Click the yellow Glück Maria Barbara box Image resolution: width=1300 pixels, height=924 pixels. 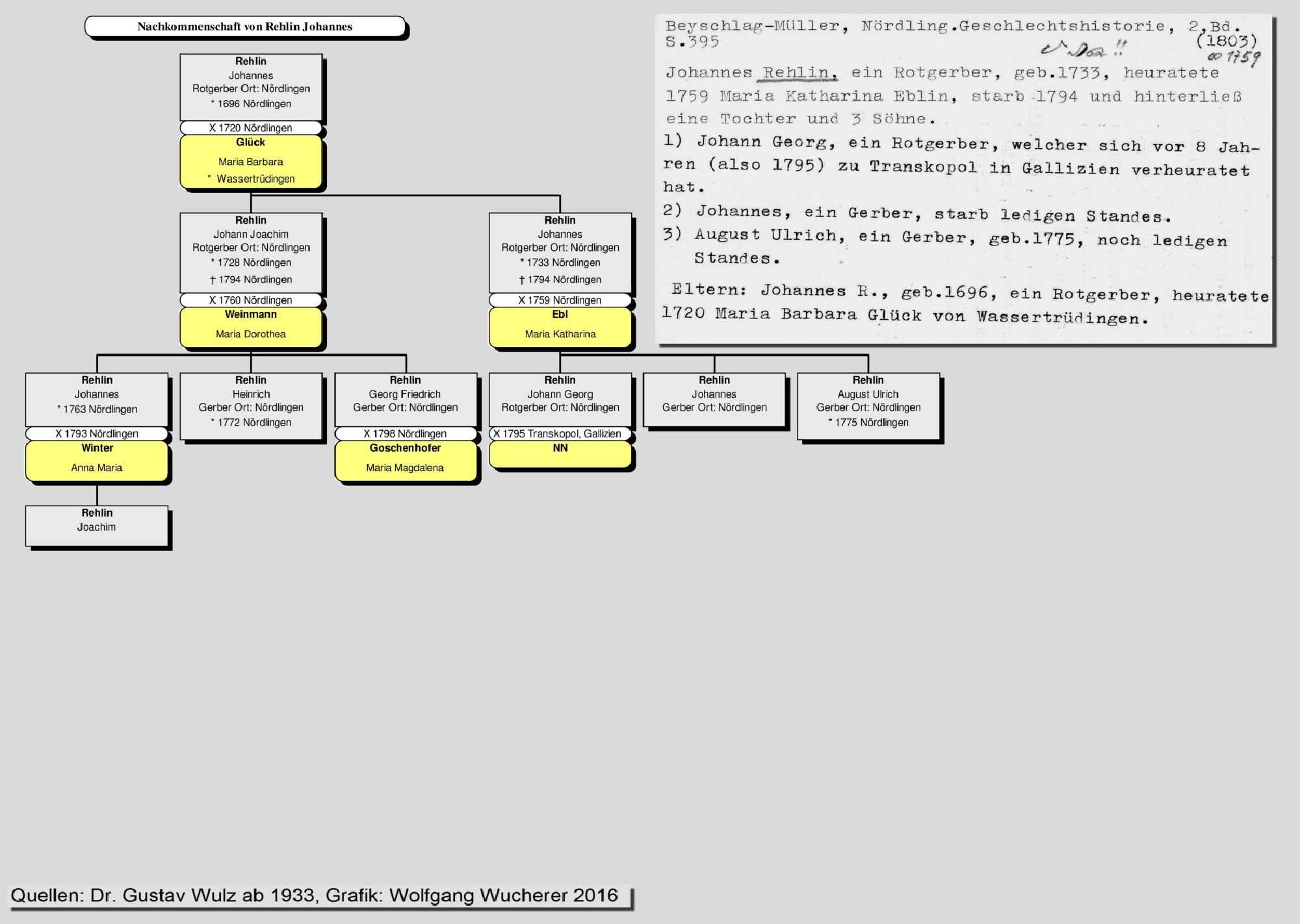251,161
